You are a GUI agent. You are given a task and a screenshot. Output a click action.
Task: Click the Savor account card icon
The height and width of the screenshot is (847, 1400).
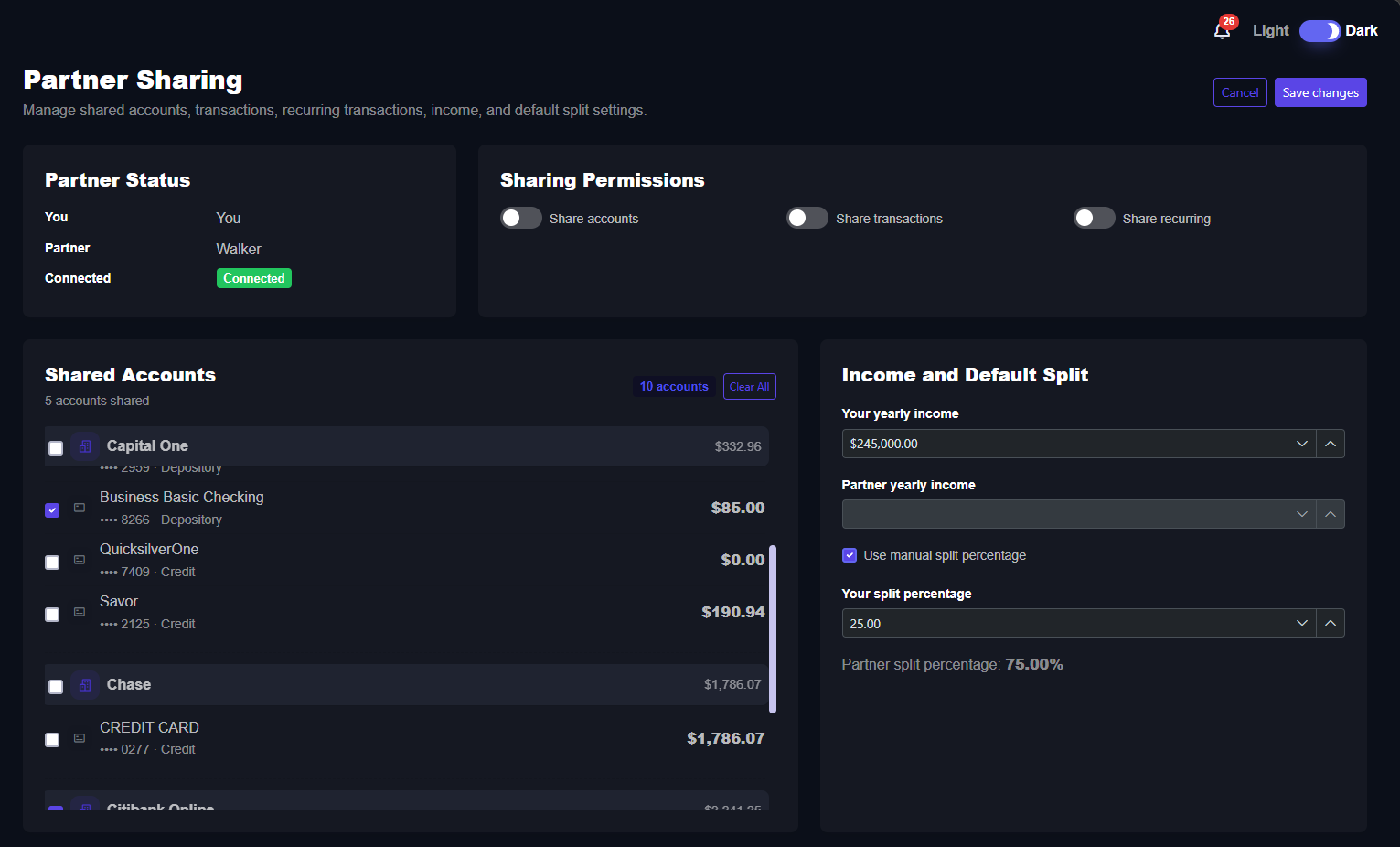80,612
